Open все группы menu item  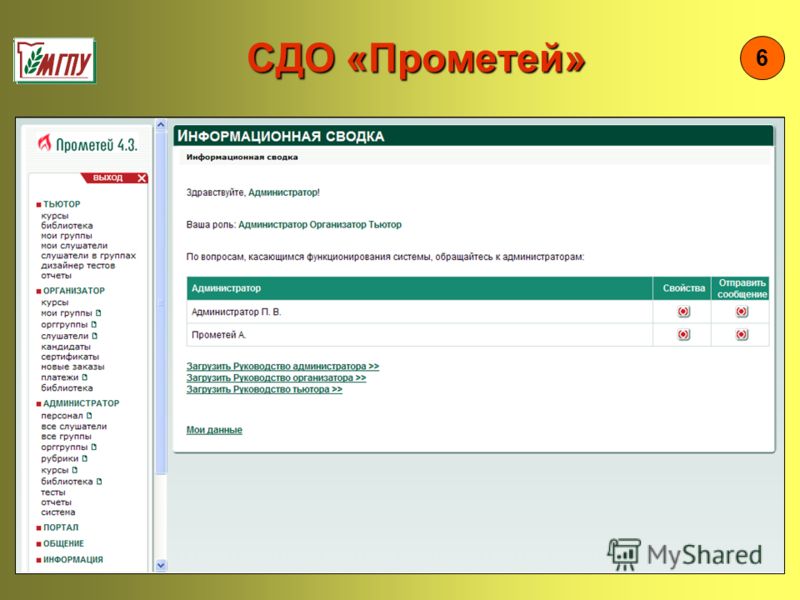click(x=66, y=437)
